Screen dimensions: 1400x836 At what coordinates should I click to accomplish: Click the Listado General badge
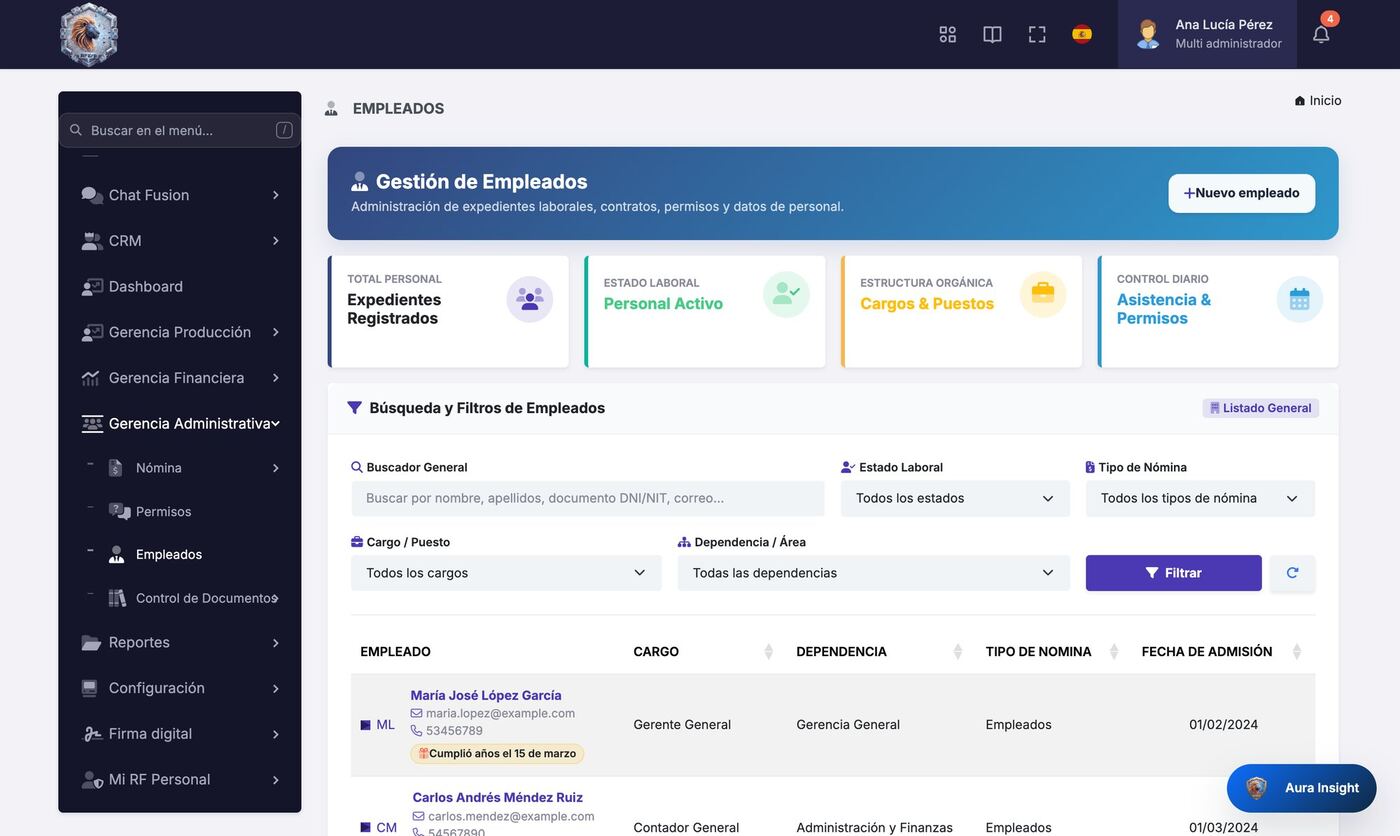1261,408
